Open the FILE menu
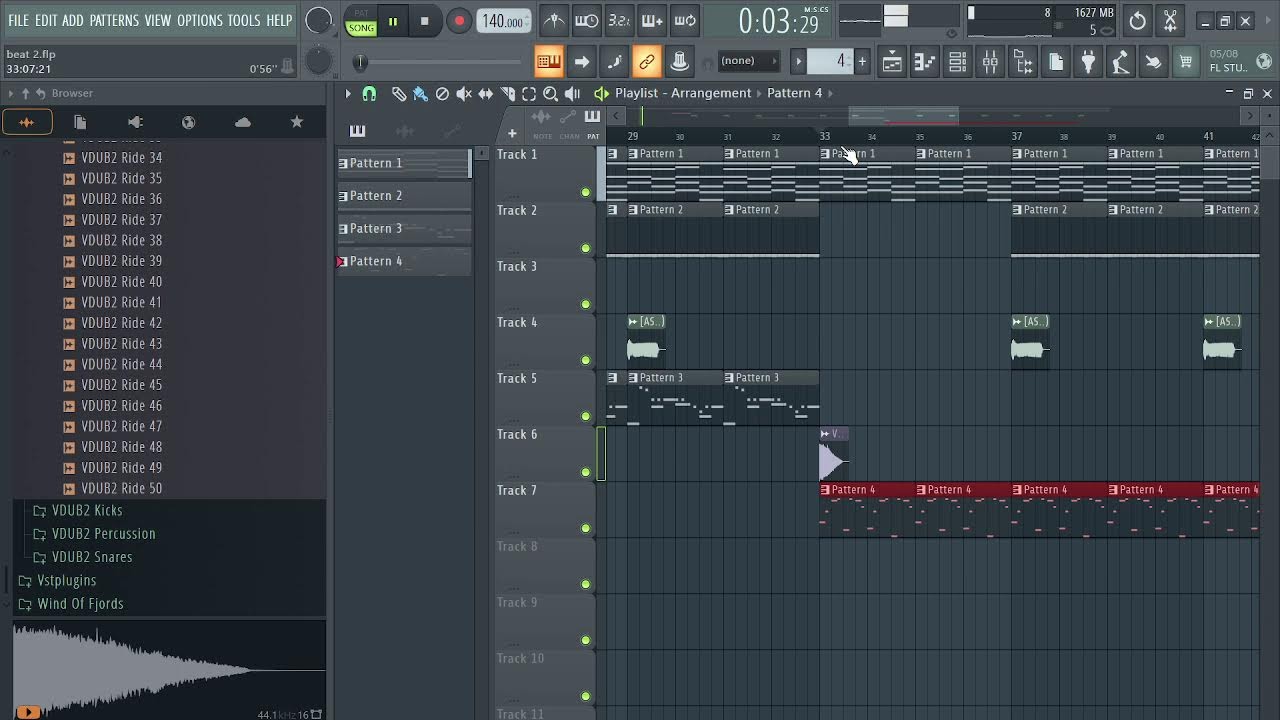Image resolution: width=1280 pixels, height=720 pixels. click(x=18, y=20)
